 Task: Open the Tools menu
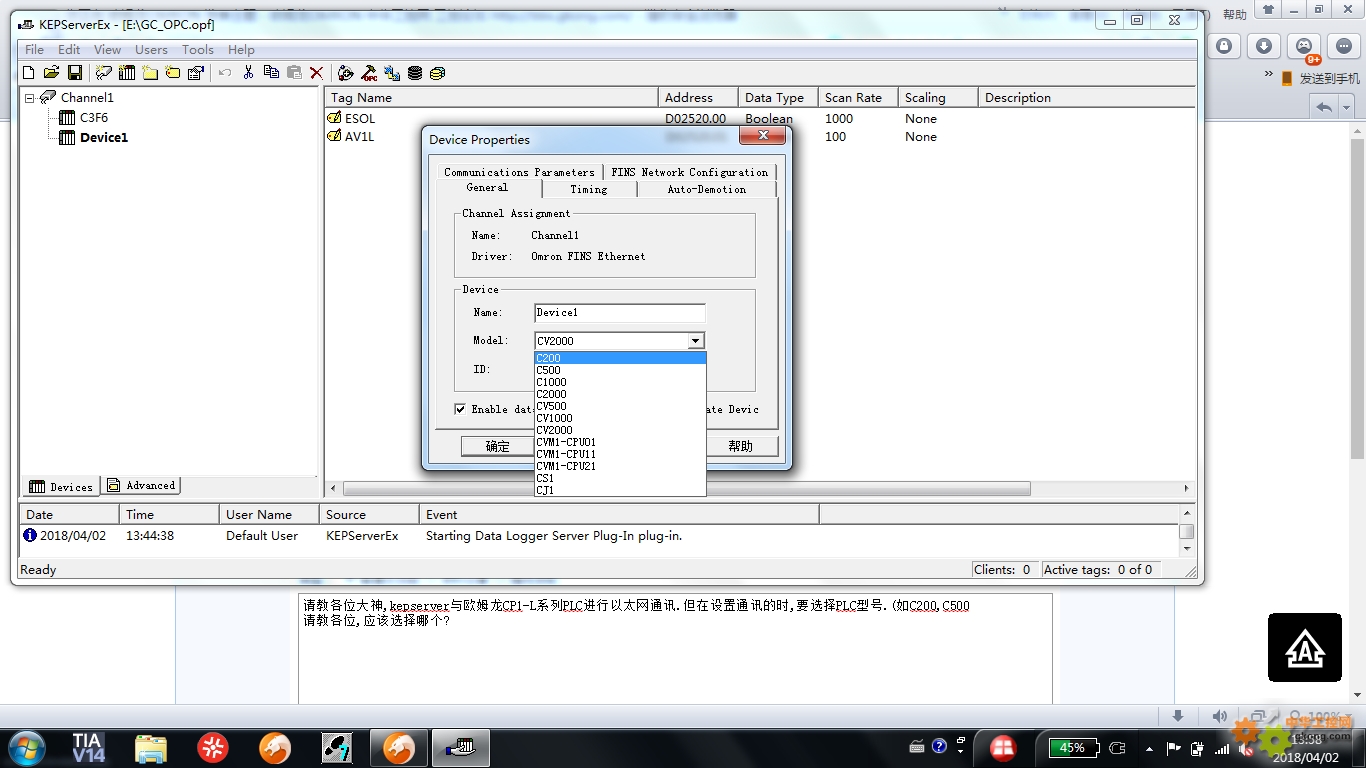click(197, 49)
